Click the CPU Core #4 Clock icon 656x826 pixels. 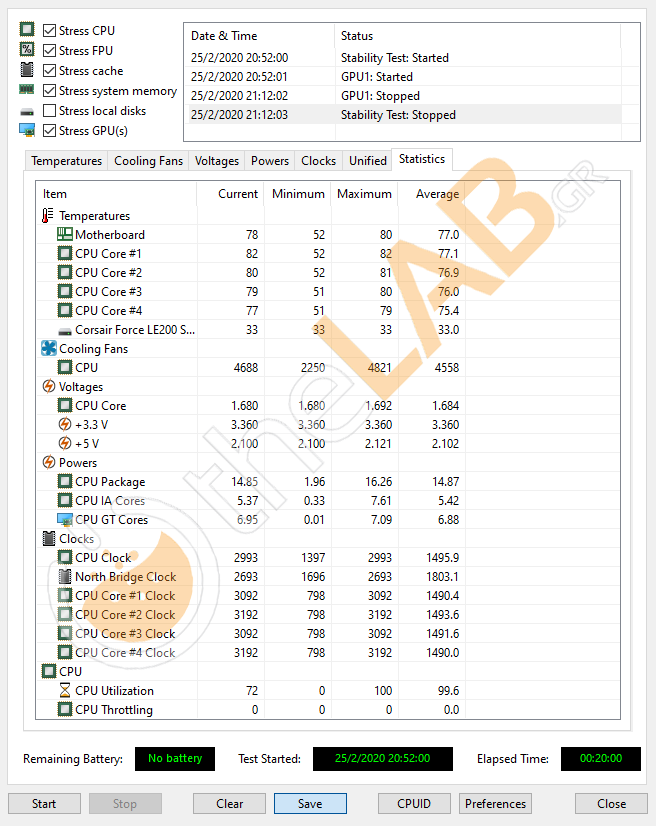(65, 652)
